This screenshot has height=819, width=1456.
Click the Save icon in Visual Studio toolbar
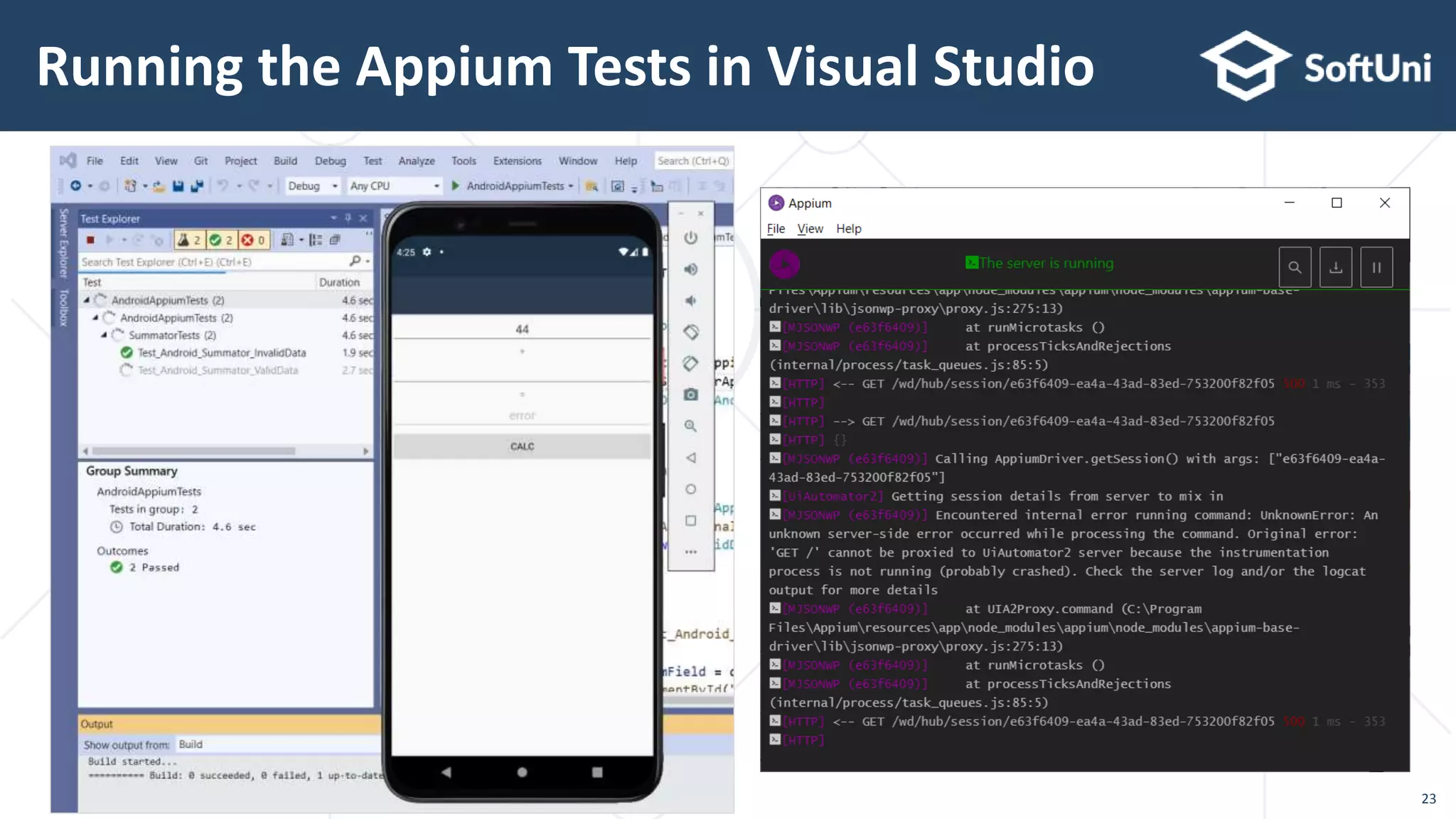[x=178, y=186]
